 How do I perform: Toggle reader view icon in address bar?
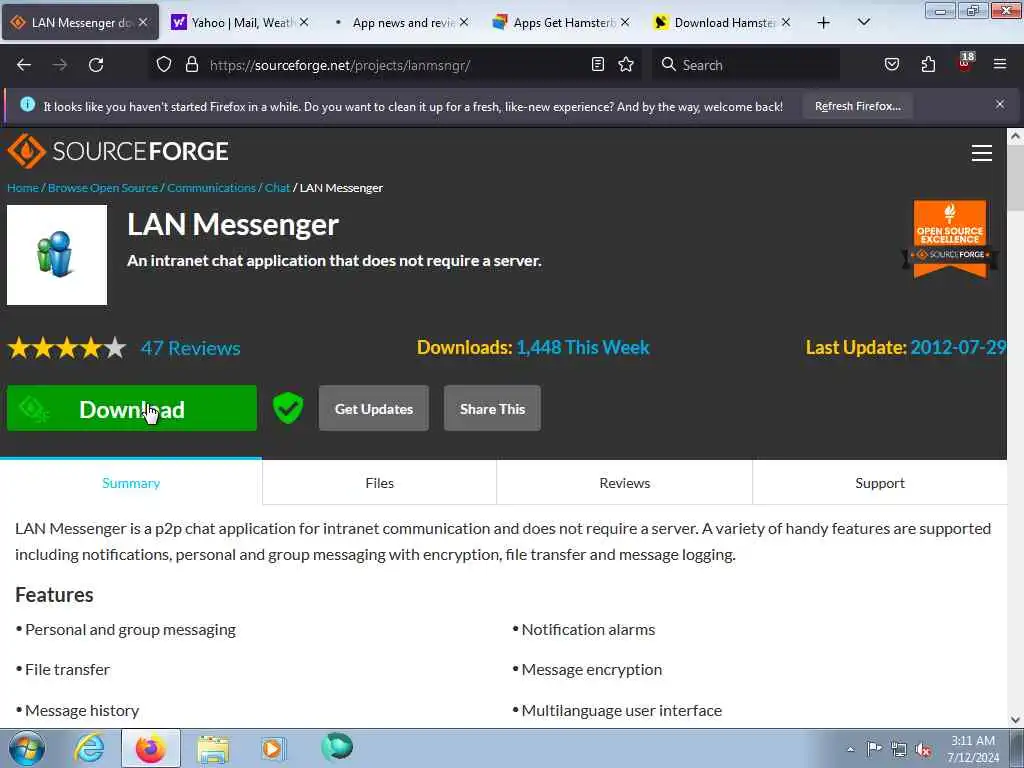pyautogui.click(x=598, y=64)
